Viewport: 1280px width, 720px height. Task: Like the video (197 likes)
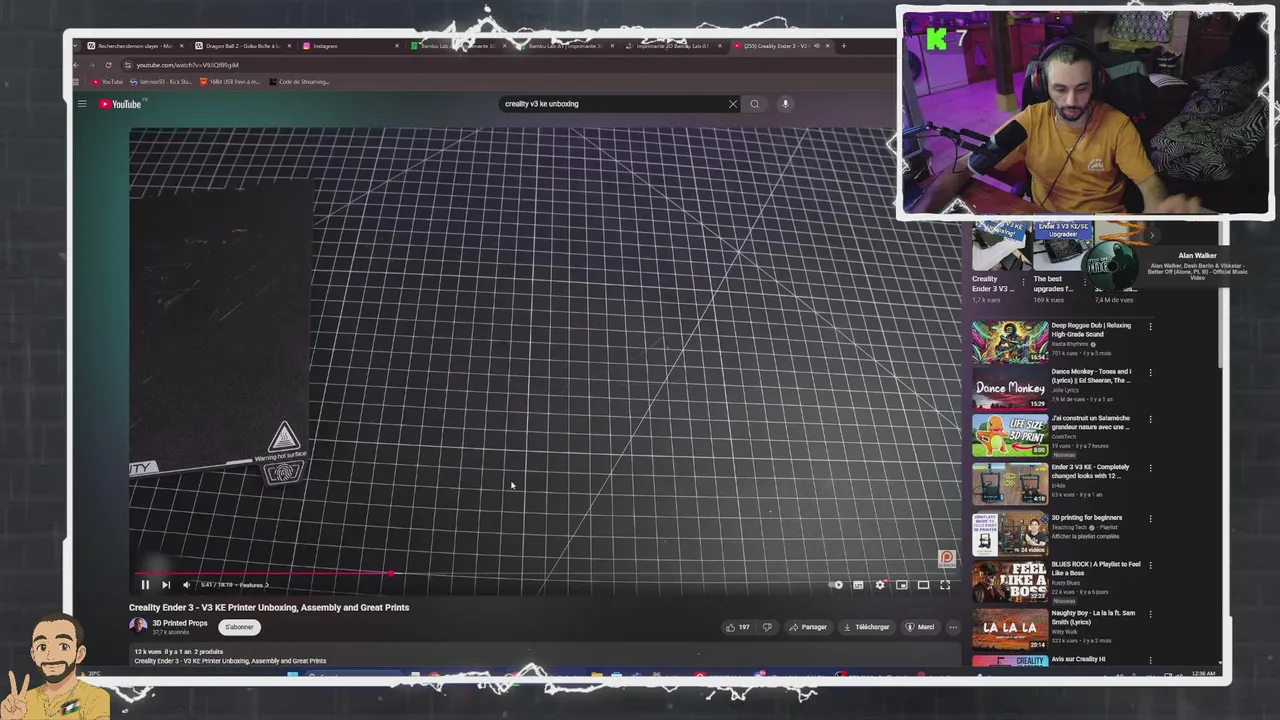coord(738,627)
